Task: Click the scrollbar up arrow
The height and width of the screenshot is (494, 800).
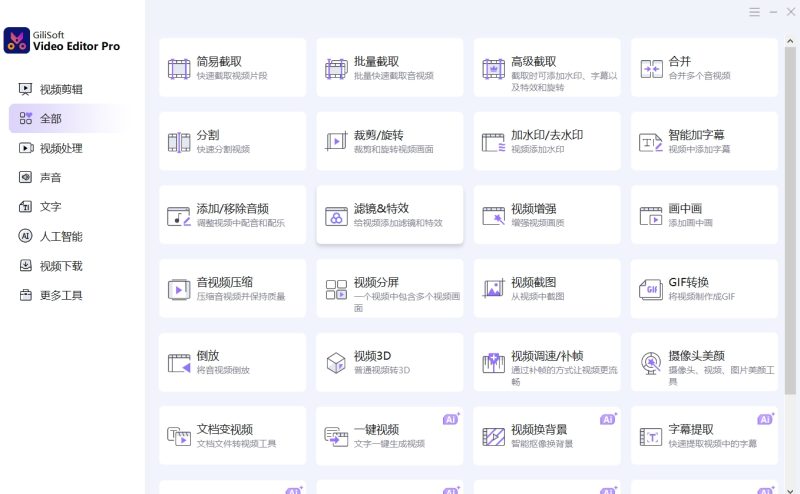Action: point(790,41)
